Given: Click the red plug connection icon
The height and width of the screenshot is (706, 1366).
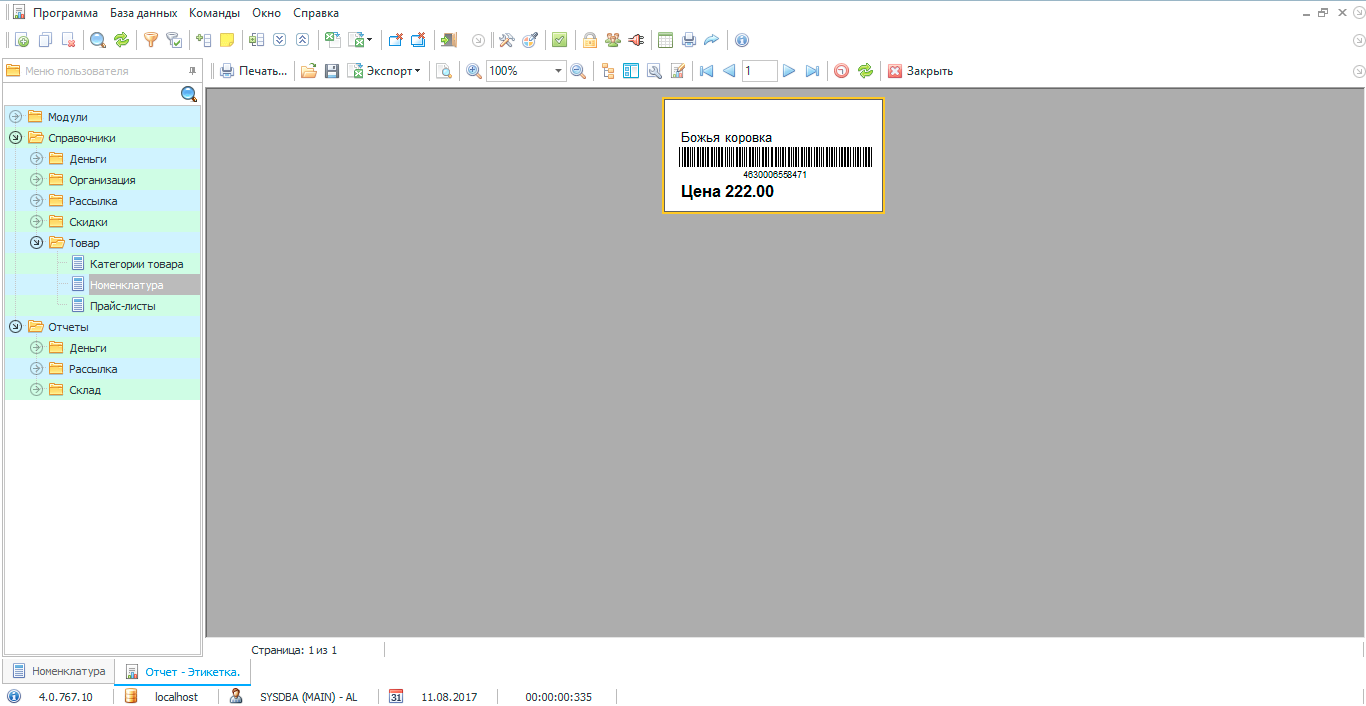Looking at the screenshot, I should (636, 40).
